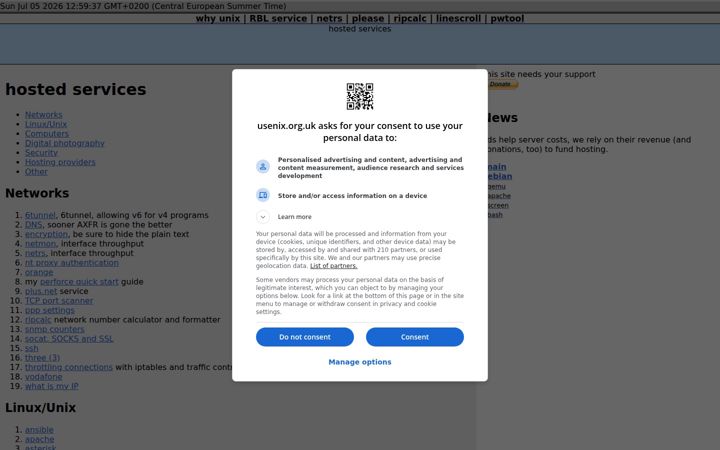Open the ripcalc top menu item
The width and height of the screenshot is (720, 450).
pyautogui.click(x=410, y=18)
